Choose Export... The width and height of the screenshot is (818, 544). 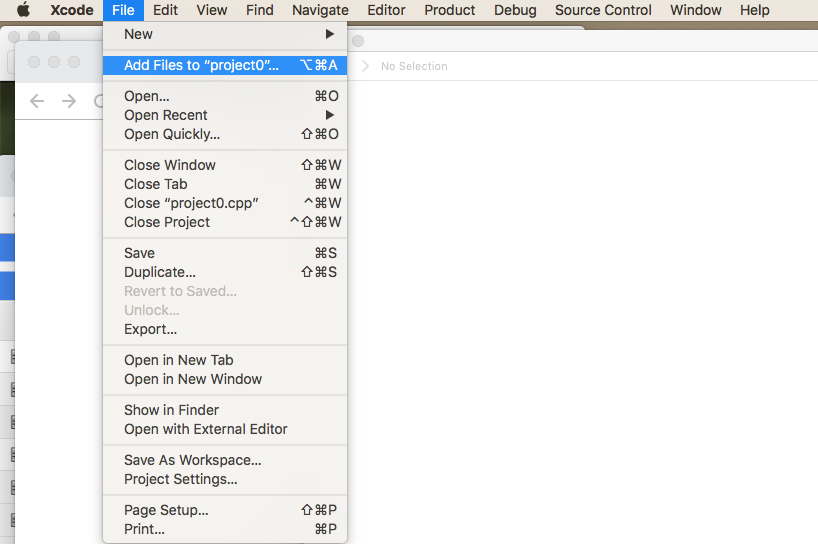pos(225,330)
